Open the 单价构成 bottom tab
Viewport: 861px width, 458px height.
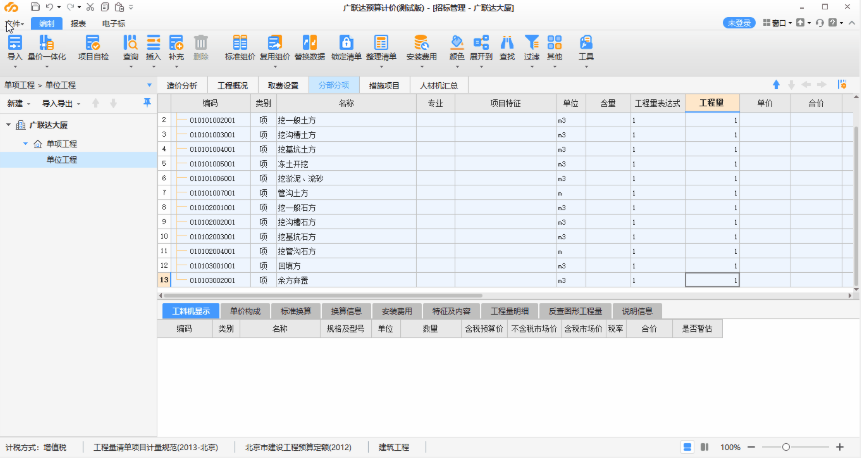(243, 311)
